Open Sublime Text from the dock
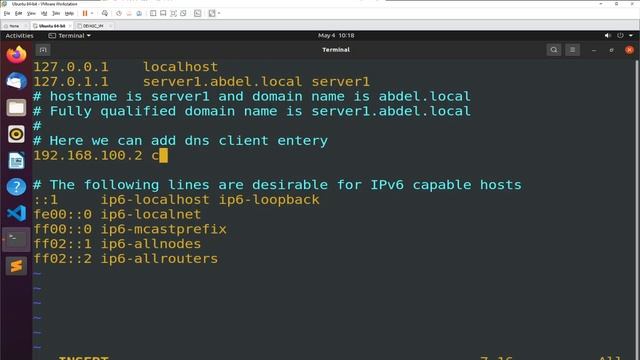Viewport: 640px width, 360px height. 16,266
